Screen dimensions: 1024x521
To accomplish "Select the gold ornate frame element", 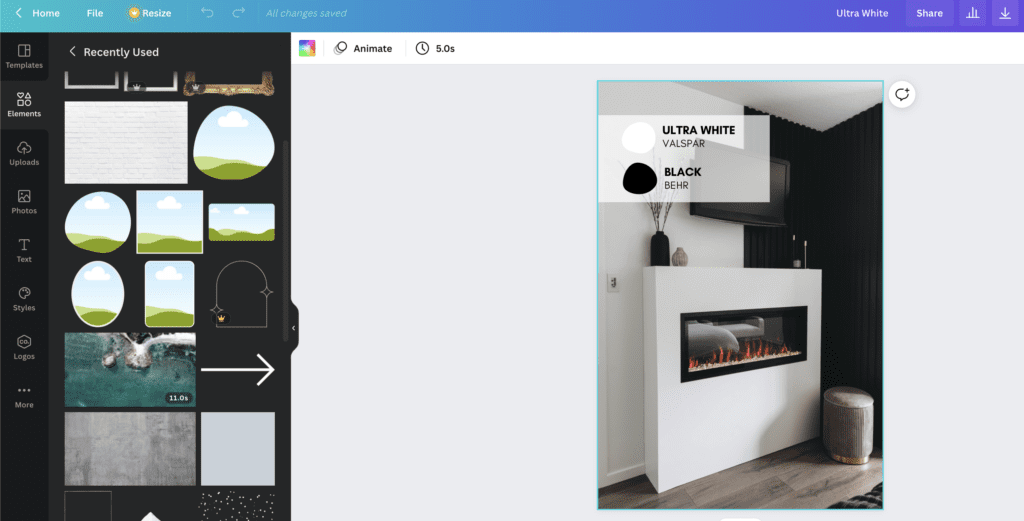I will 229,84.
